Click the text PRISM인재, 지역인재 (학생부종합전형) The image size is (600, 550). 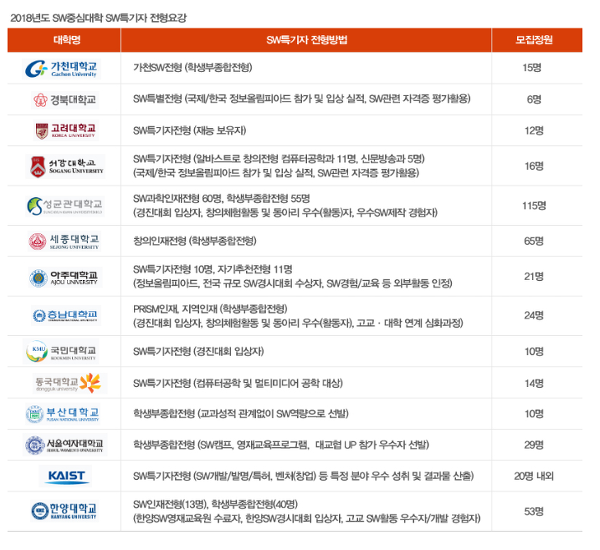210,309
